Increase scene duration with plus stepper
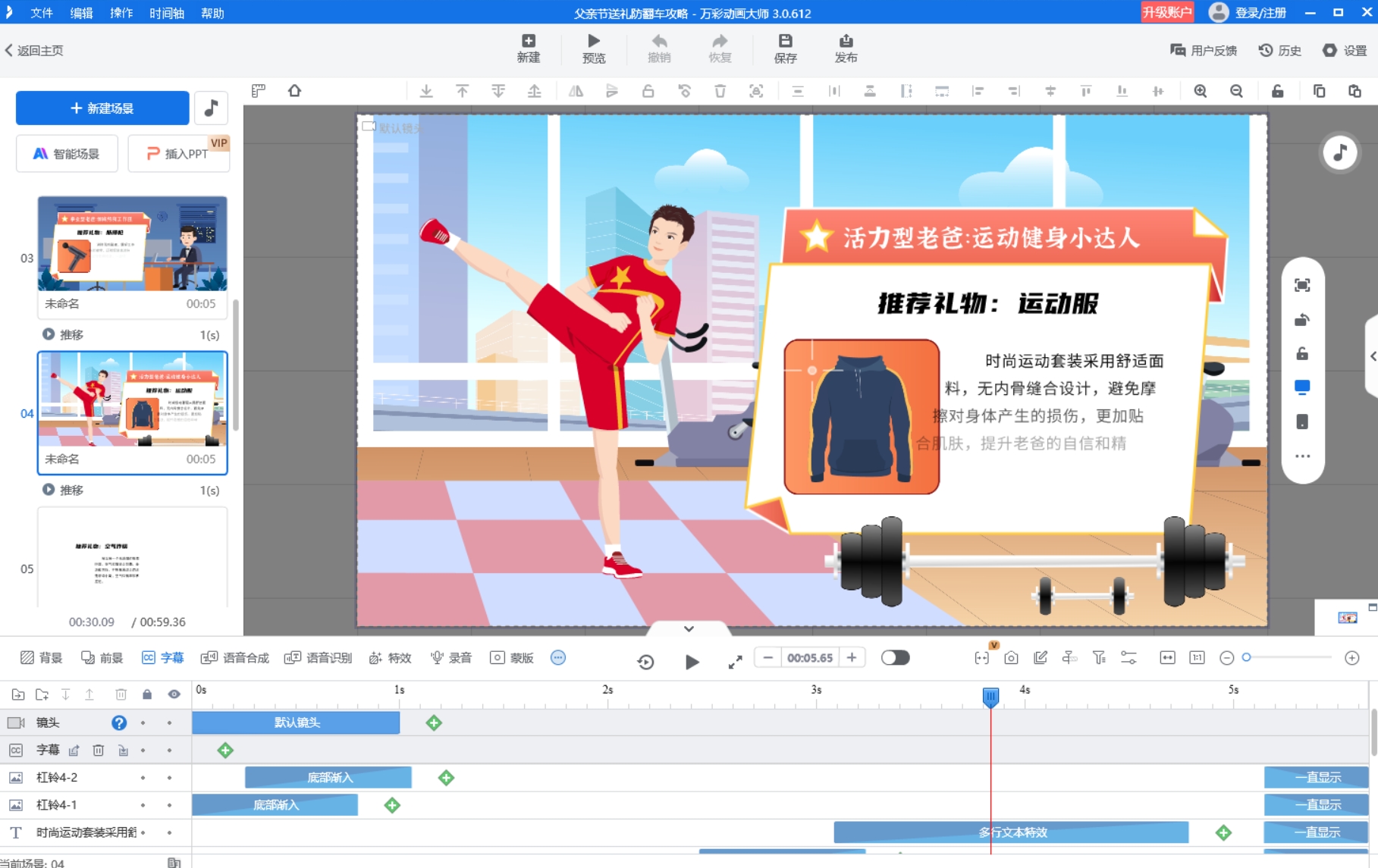Image resolution: width=1378 pixels, height=868 pixels. (x=852, y=657)
